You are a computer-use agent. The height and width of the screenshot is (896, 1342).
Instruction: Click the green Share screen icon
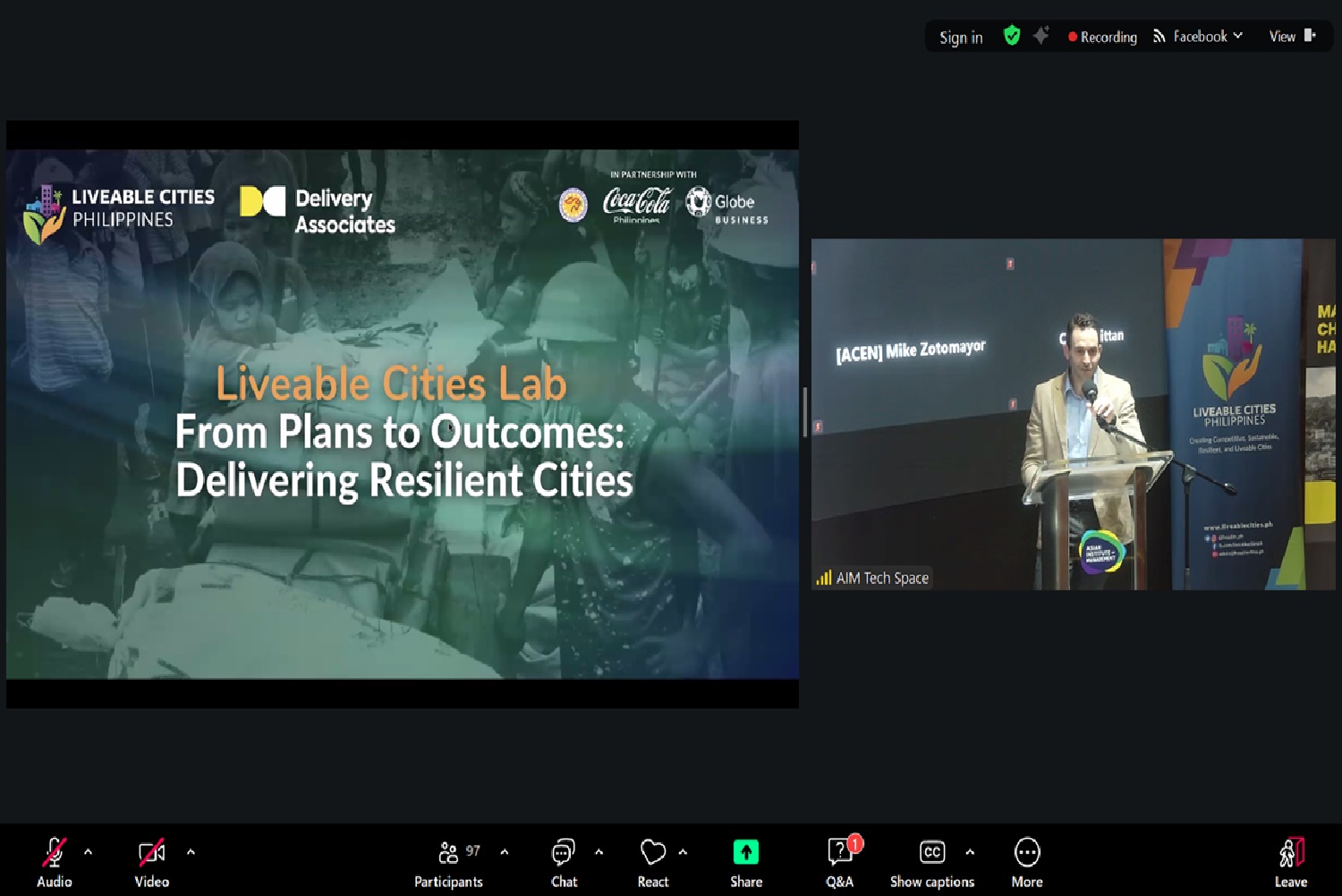[745, 853]
